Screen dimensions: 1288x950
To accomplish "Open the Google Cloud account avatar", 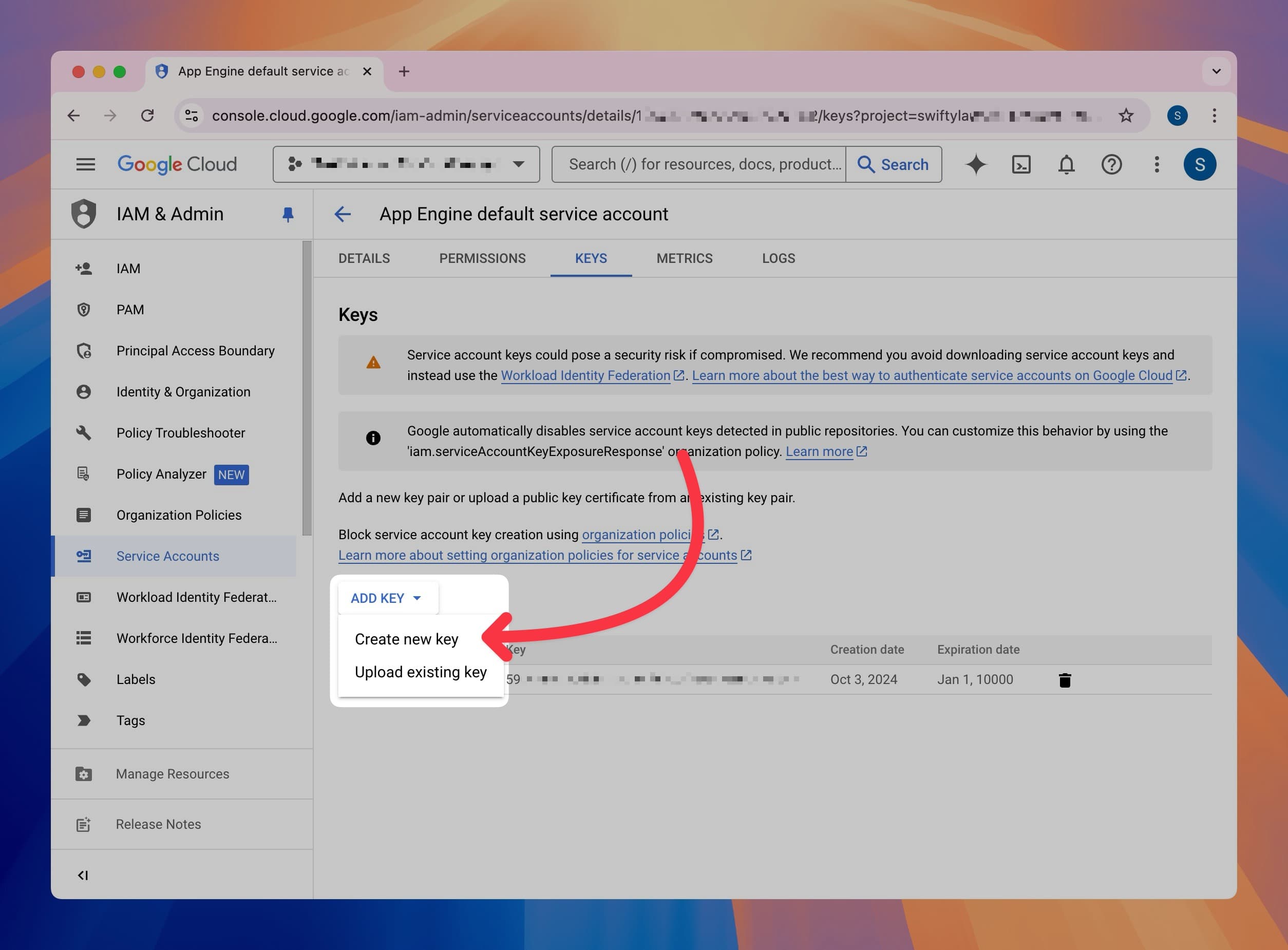I will point(1200,164).
